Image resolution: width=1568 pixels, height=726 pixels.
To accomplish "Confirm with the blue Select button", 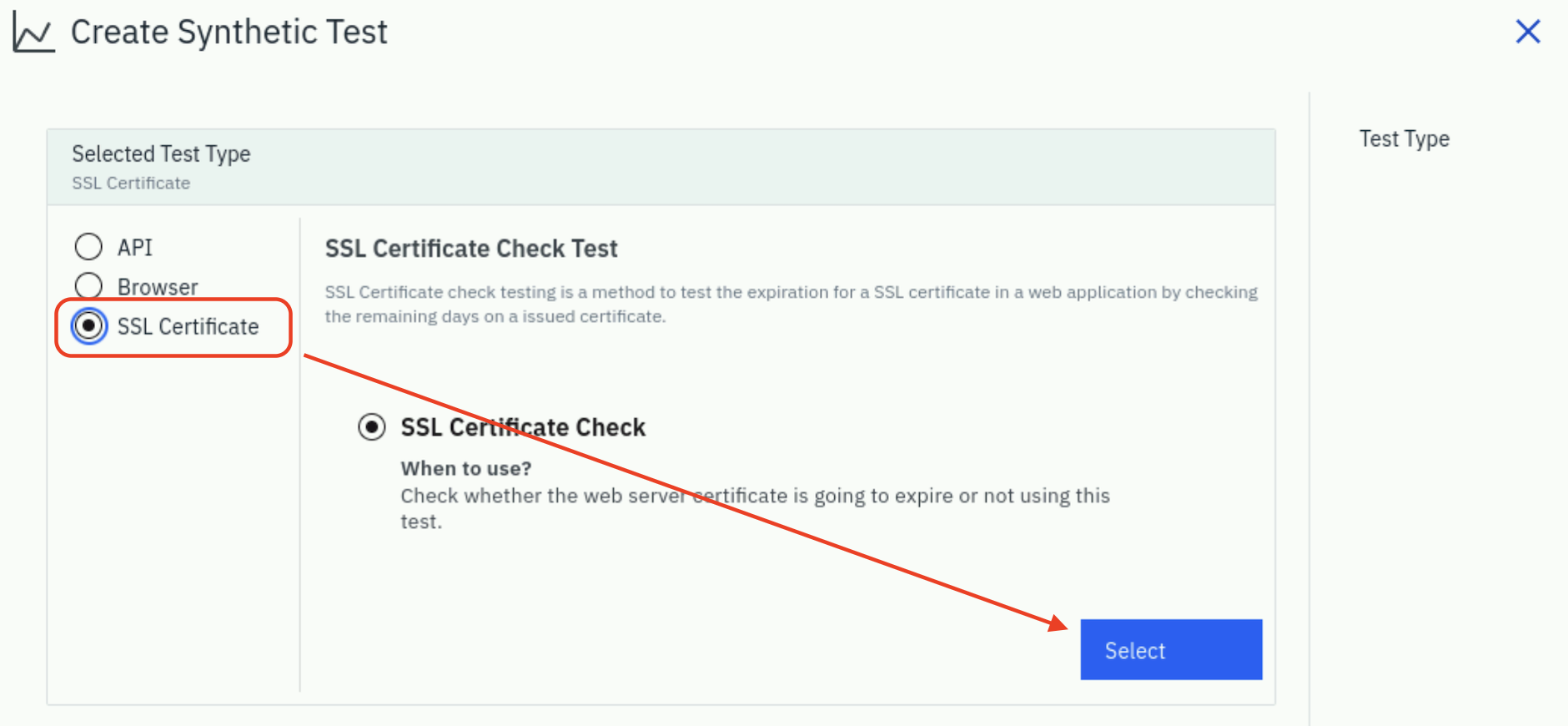I will 1171,649.
